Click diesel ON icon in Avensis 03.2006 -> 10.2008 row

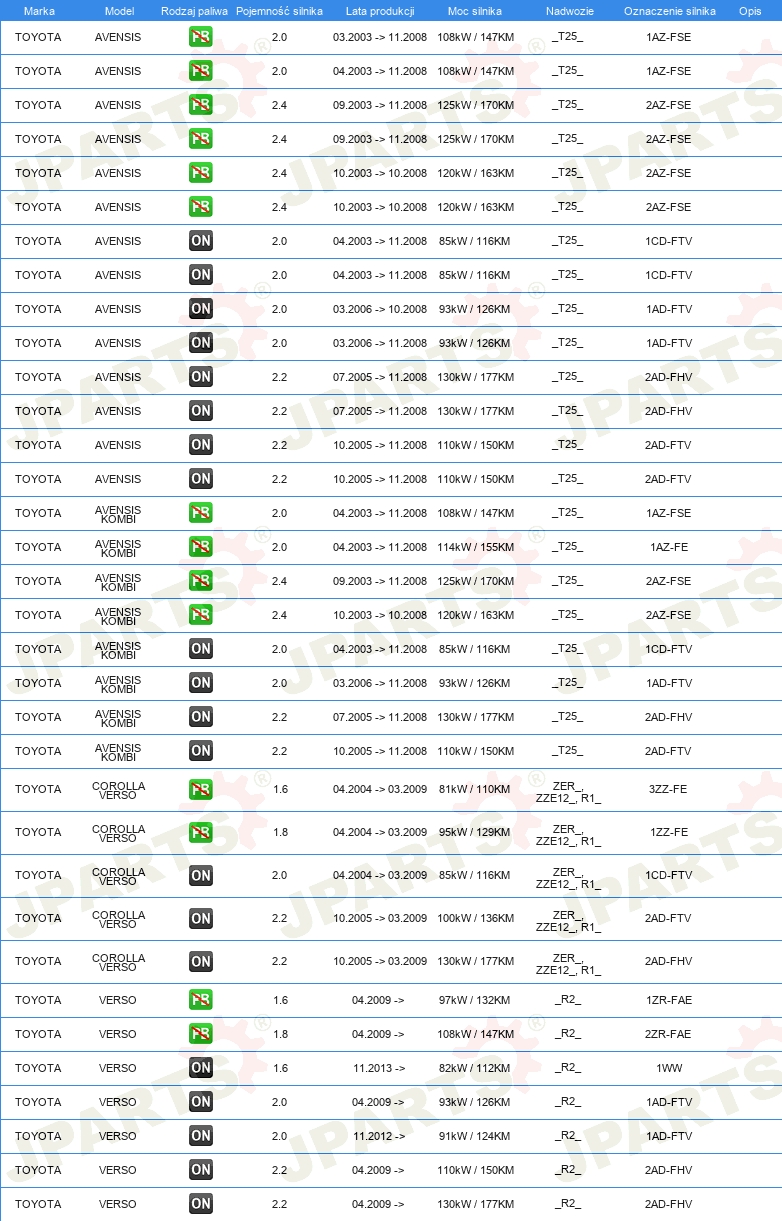pyautogui.click(x=201, y=309)
